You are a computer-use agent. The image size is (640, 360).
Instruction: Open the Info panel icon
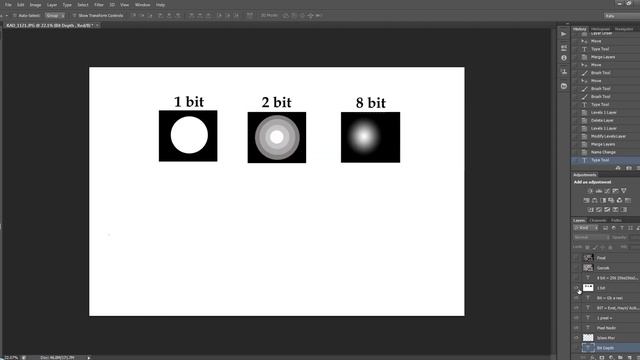click(564, 58)
